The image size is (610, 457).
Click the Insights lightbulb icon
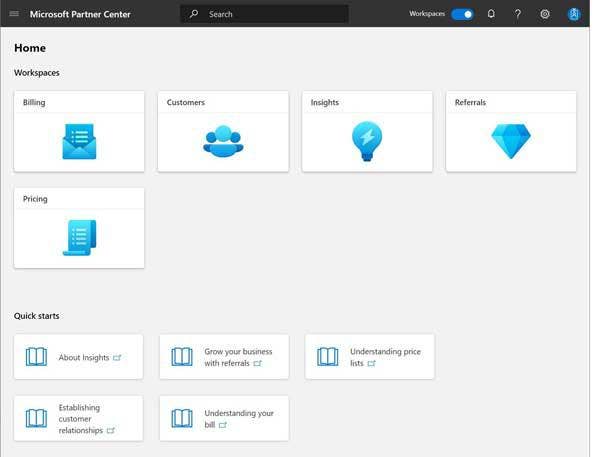coord(367,142)
